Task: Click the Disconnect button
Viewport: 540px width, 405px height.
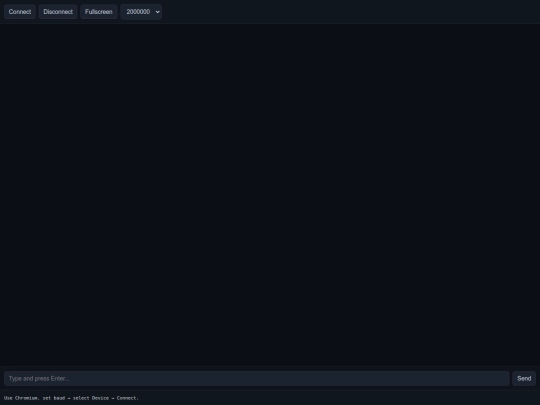Action: click(x=58, y=12)
